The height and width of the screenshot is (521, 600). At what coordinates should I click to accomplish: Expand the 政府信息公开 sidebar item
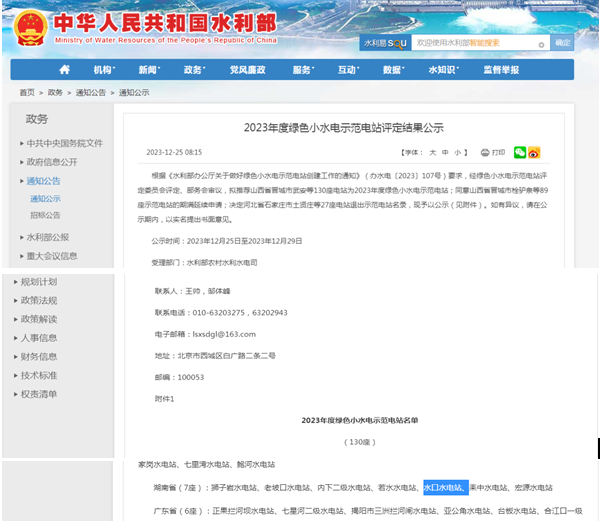(51, 161)
